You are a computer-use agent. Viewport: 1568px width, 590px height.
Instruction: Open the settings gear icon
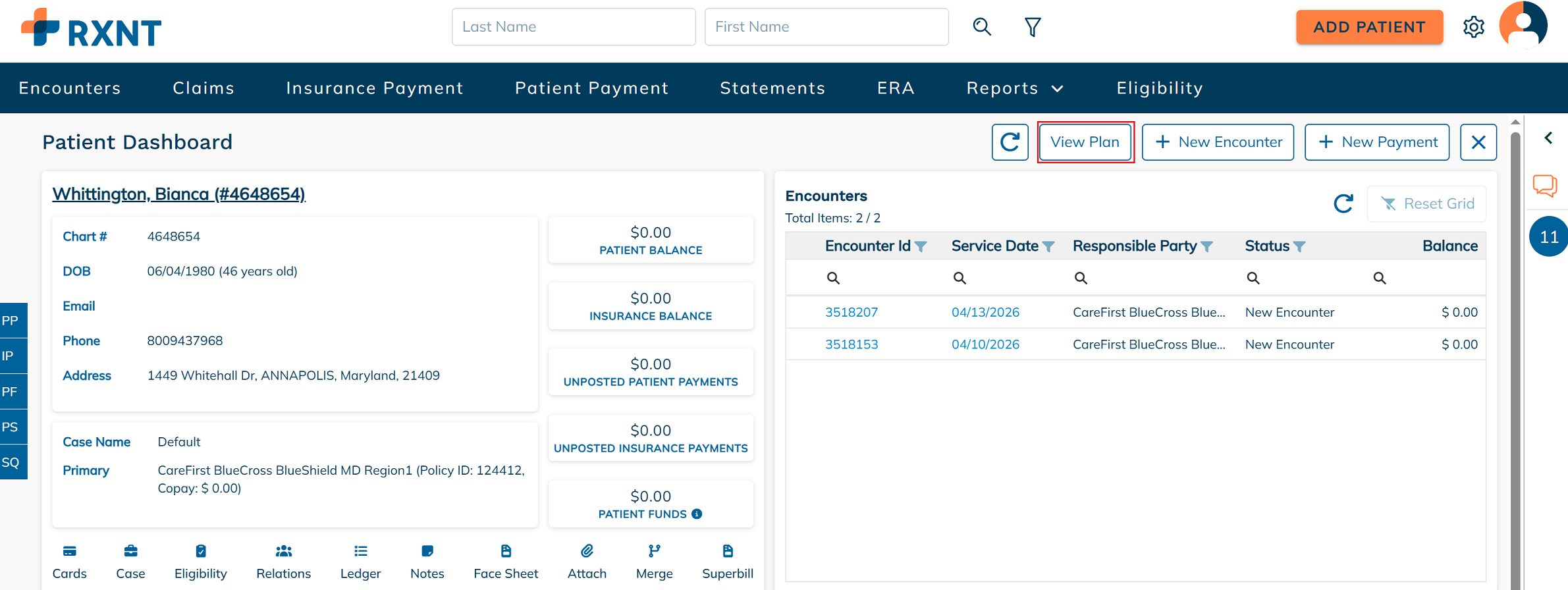[x=1474, y=27]
